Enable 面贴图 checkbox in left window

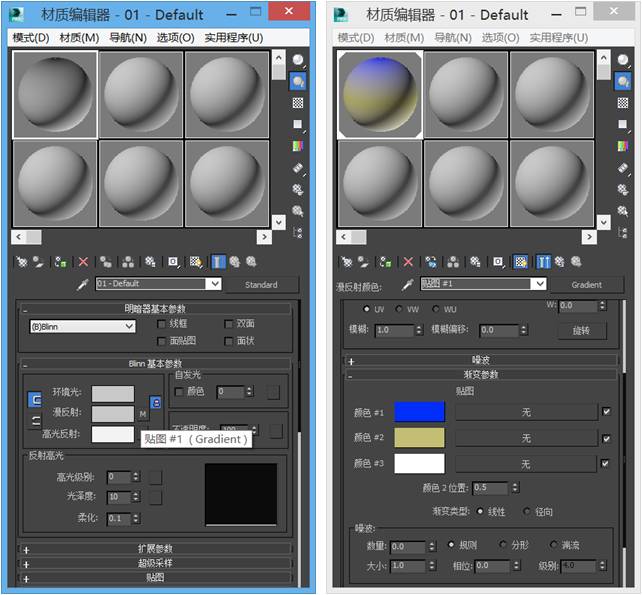(x=162, y=341)
